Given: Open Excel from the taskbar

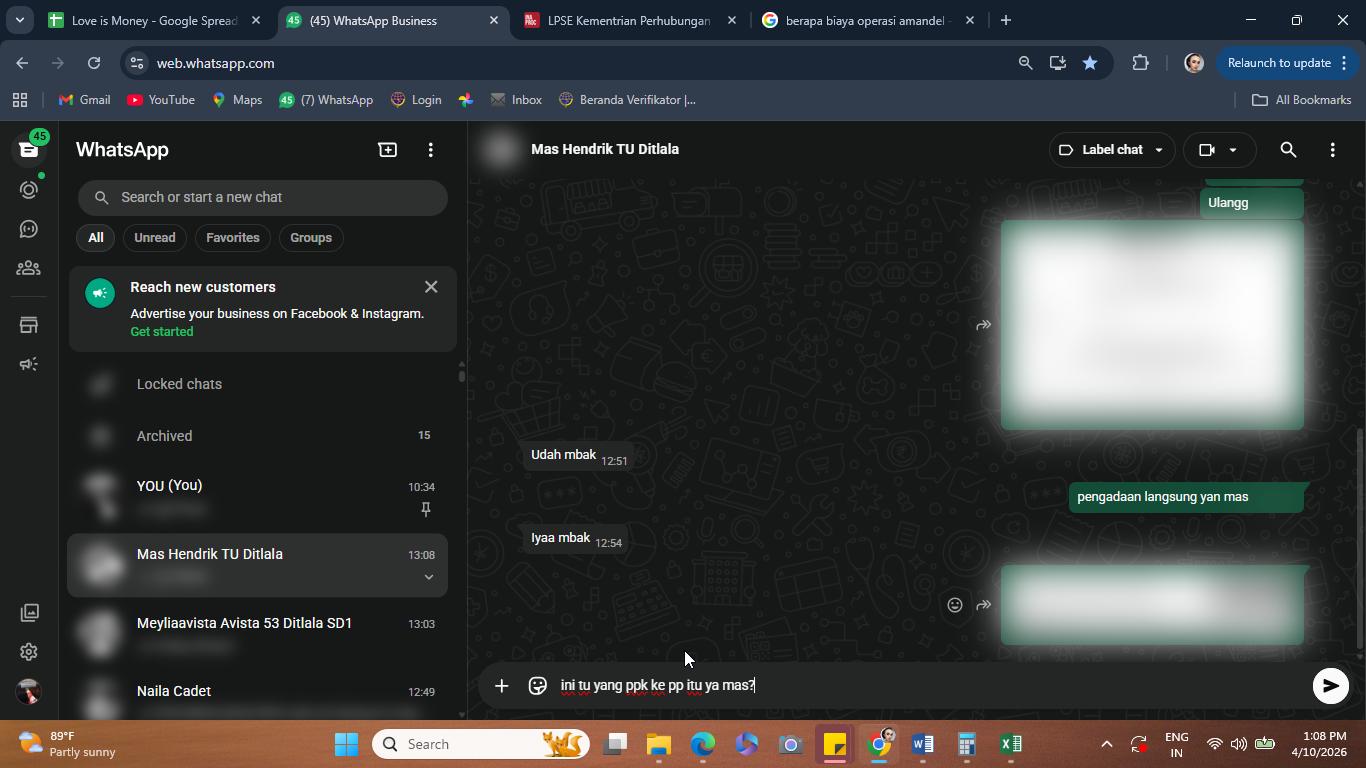Looking at the screenshot, I should click(1011, 744).
